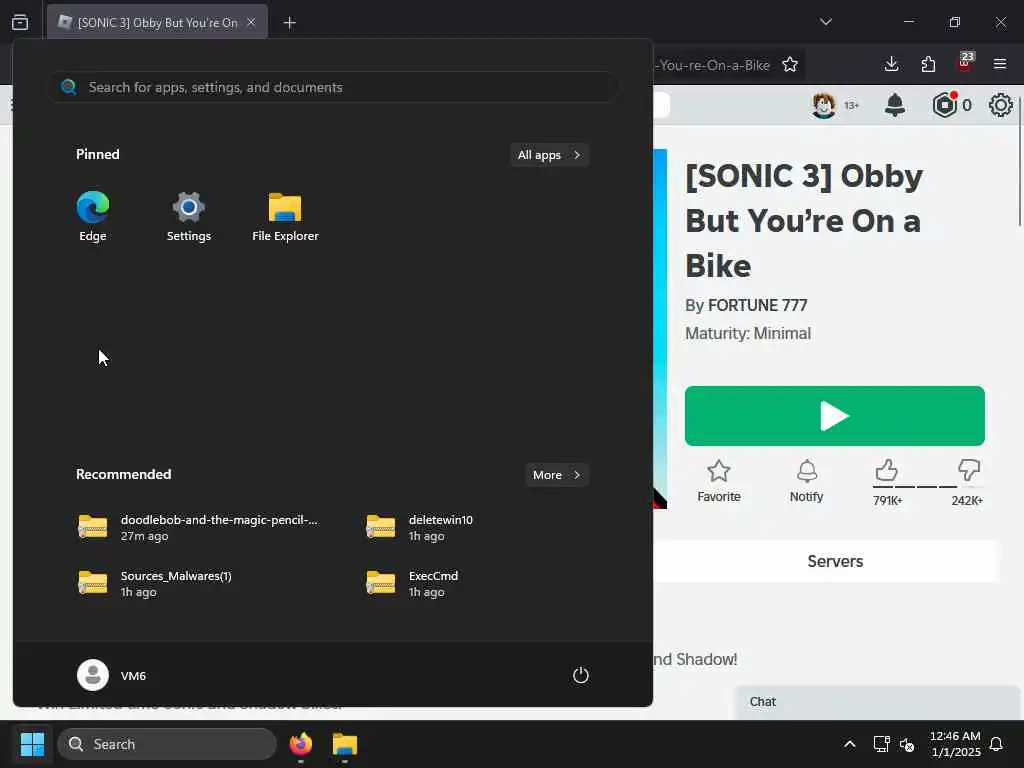
Task: Open the Firefox extensions menu
Action: [x=928, y=64]
